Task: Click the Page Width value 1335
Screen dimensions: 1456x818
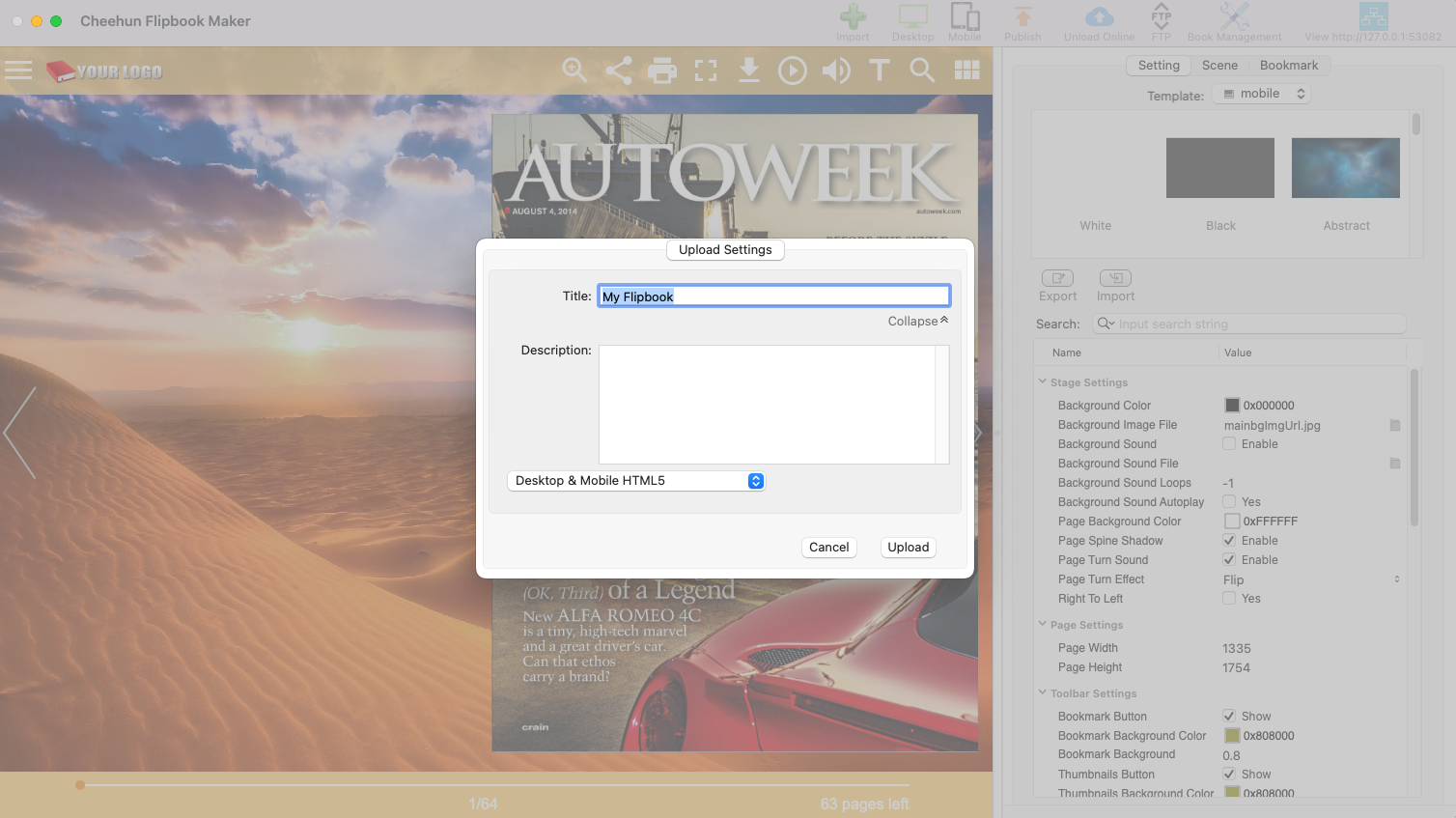Action: pos(1237,648)
